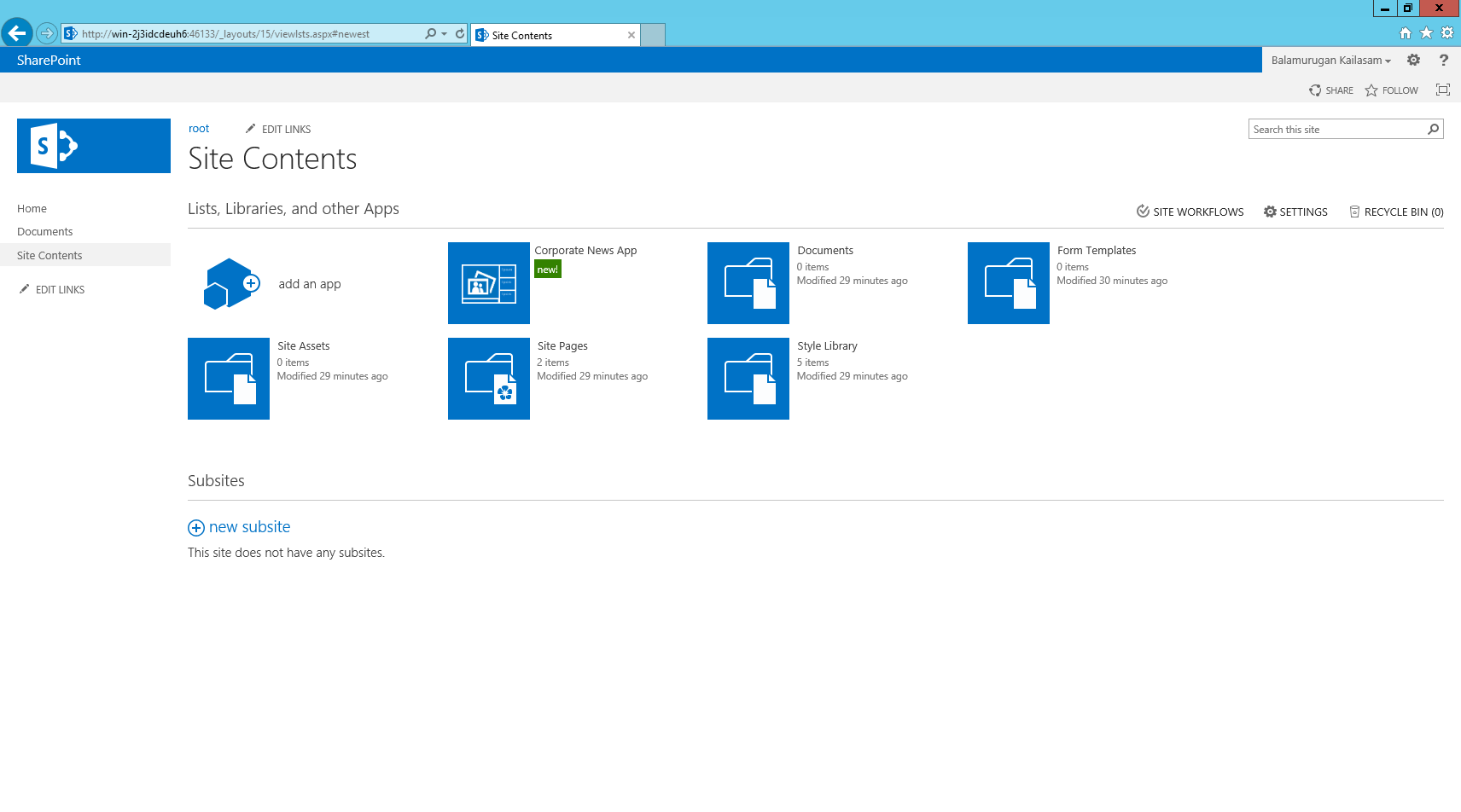Open the Style Library tile icon
The height and width of the screenshot is (812, 1461).
pyautogui.click(x=748, y=379)
